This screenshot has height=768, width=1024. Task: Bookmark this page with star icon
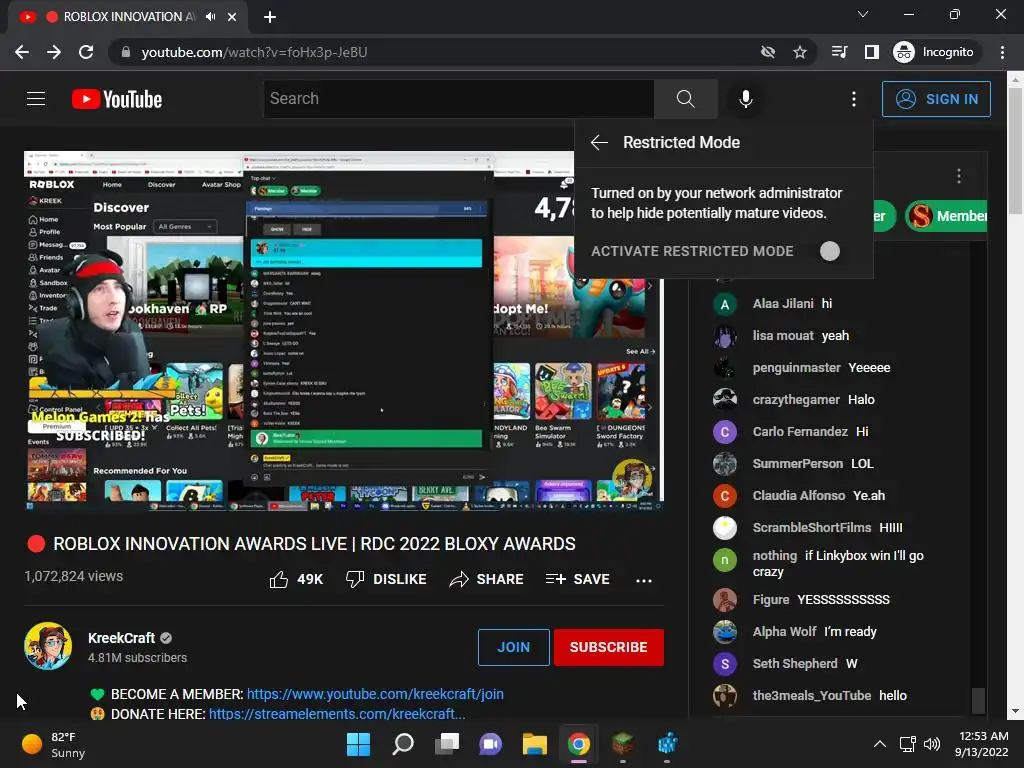coord(799,52)
